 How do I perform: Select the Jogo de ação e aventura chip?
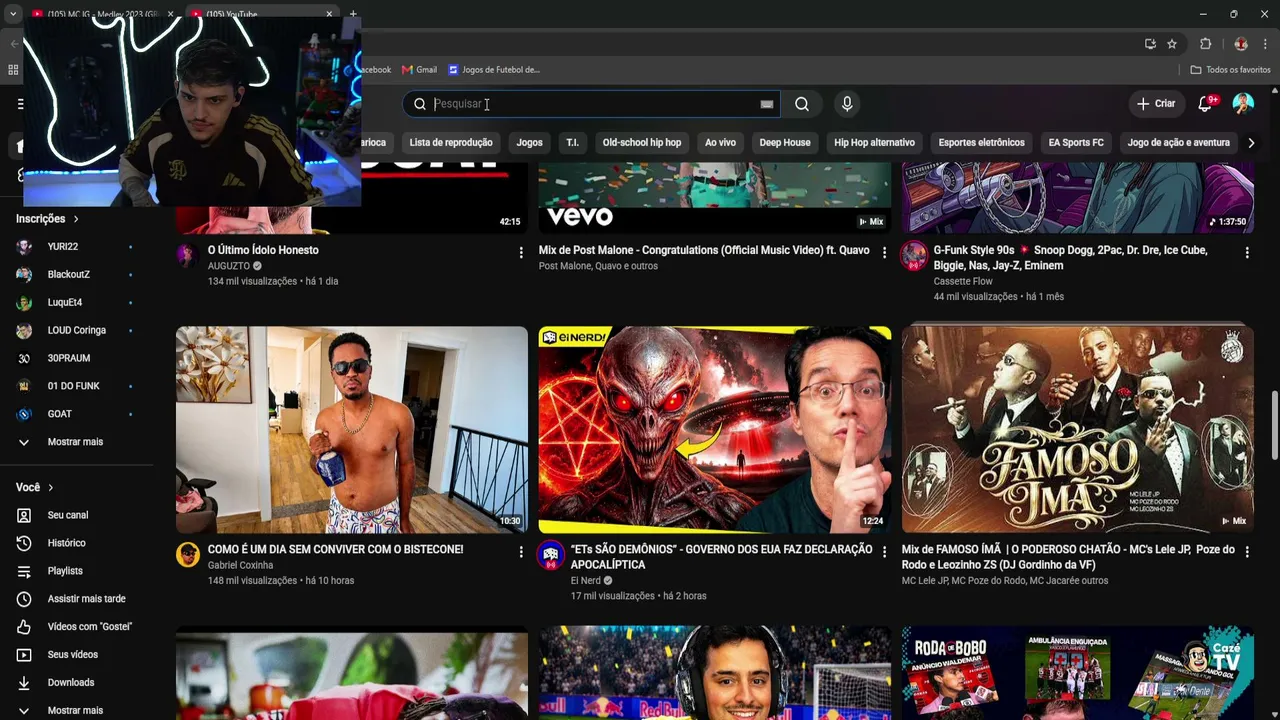[1178, 143]
